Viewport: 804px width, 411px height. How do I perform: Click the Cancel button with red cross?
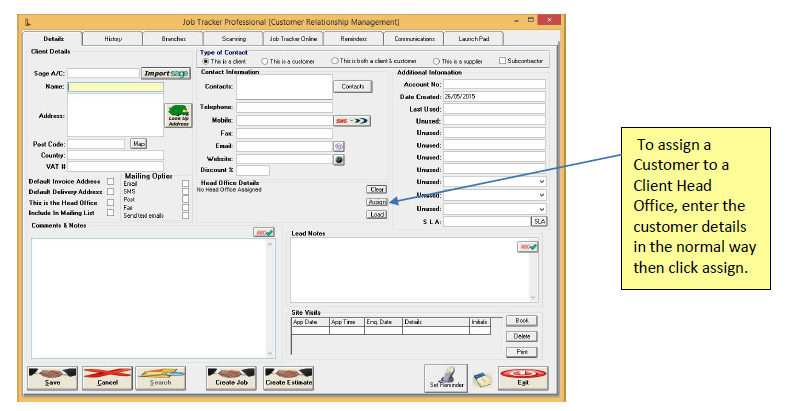pyautogui.click(x=107, y=378)
